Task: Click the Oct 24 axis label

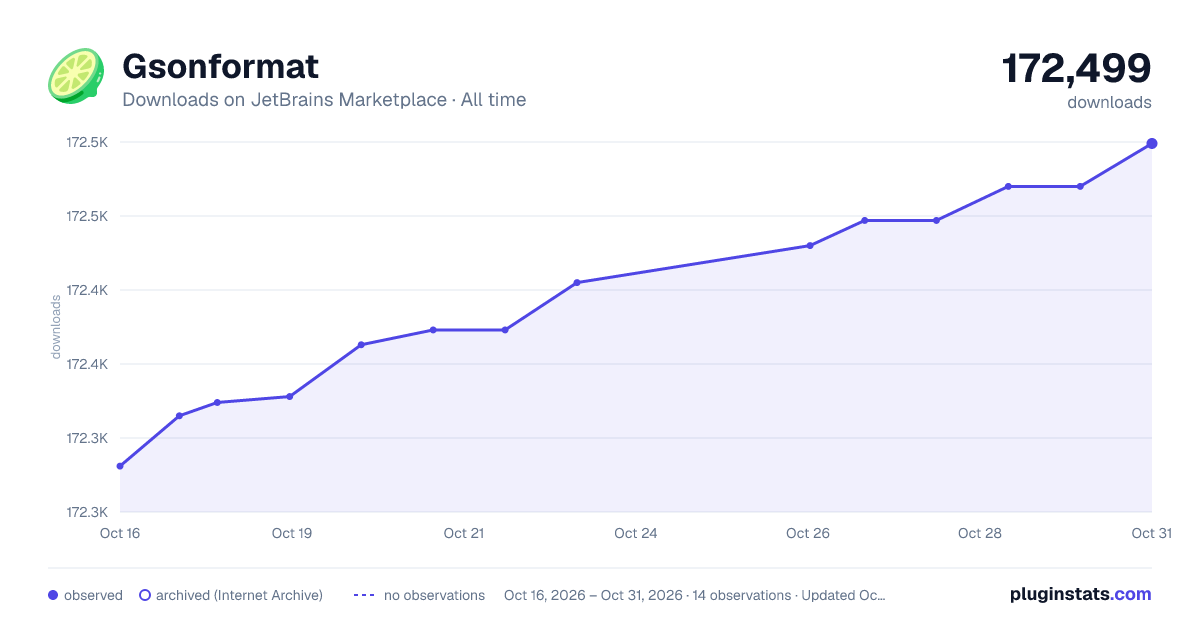Action: click(x=636, y=533)
